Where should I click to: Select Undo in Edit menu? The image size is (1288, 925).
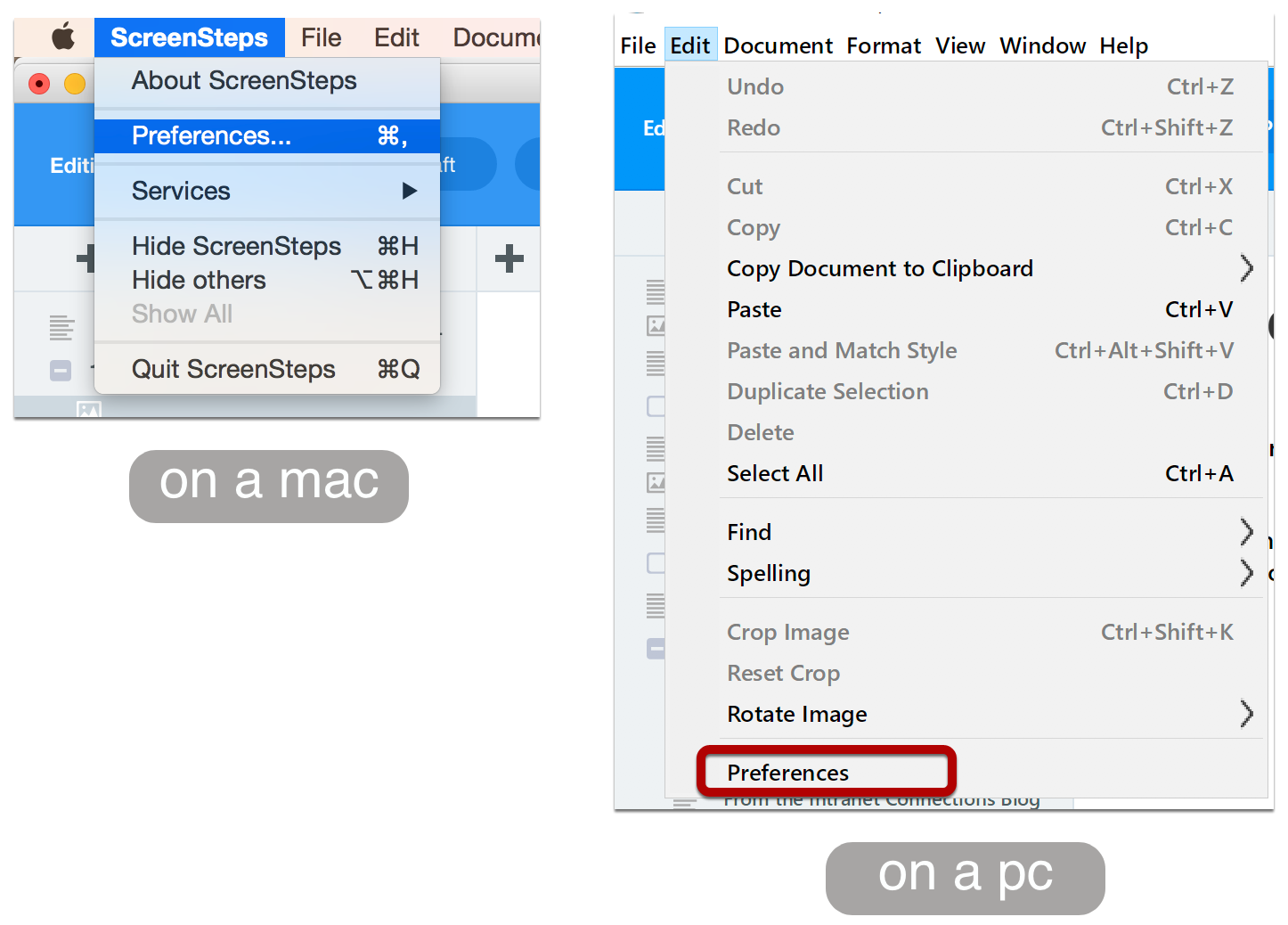(x=966, y=86)
